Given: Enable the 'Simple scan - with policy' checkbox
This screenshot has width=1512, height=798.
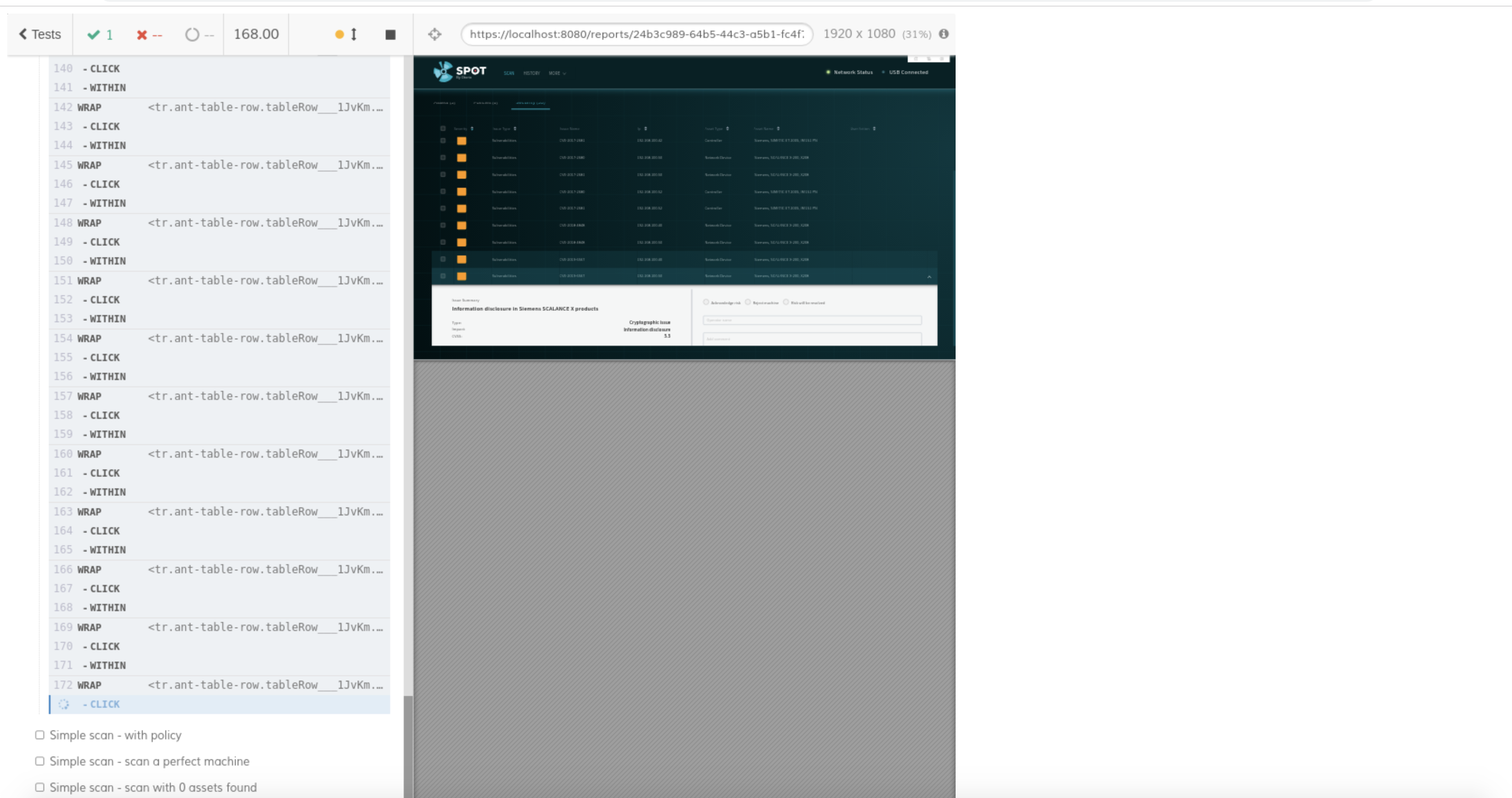Looking at the screenshot, I should 39,735.
